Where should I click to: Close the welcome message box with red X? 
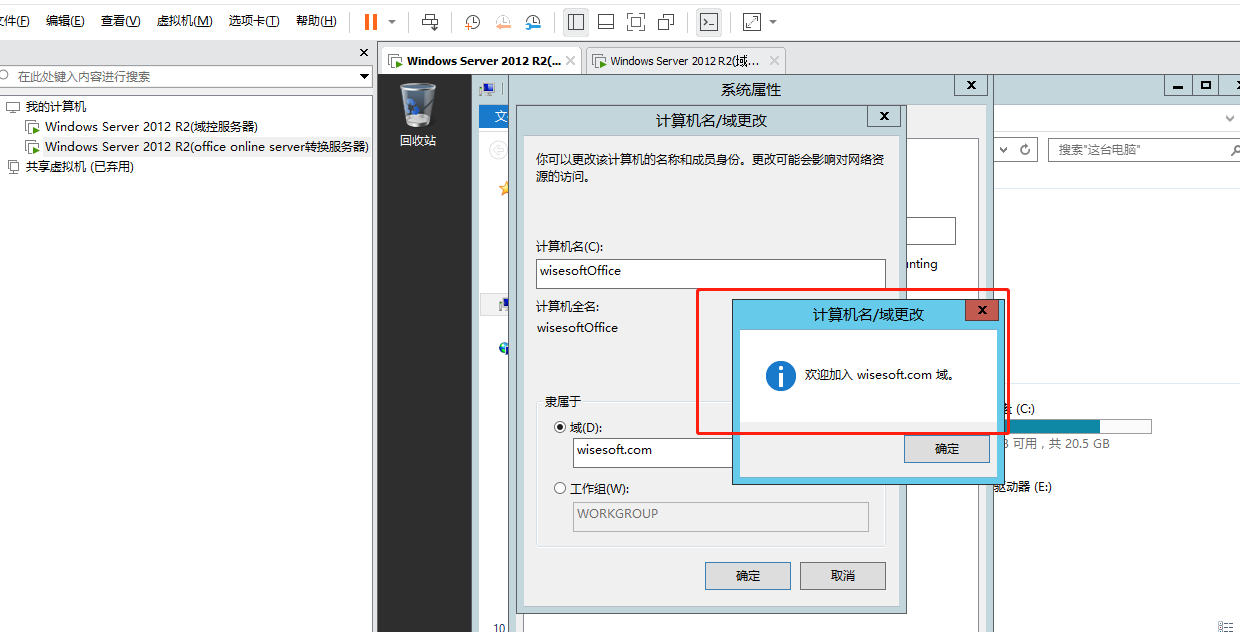pos(982,311)
